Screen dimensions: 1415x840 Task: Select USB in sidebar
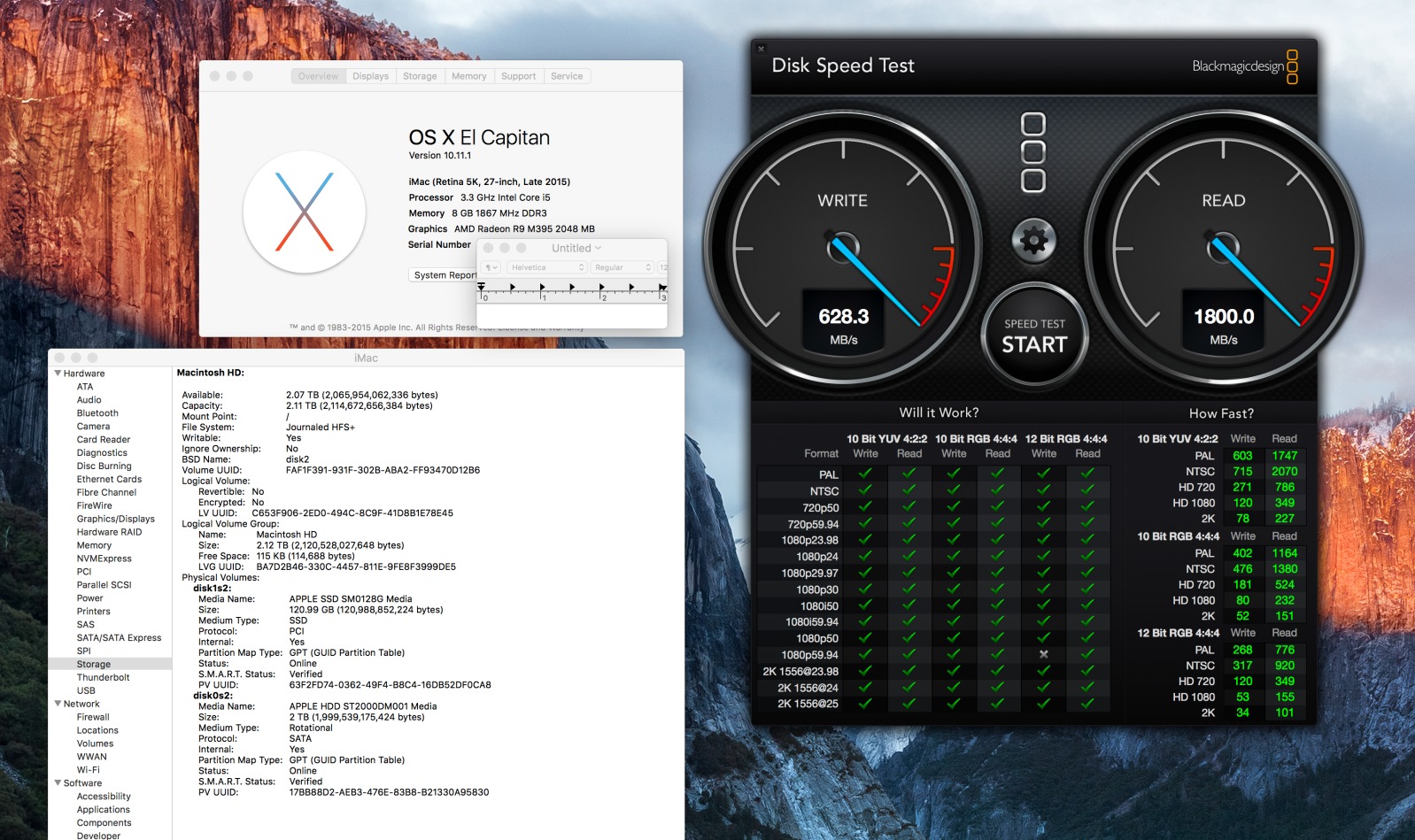[x=86, y=691]
